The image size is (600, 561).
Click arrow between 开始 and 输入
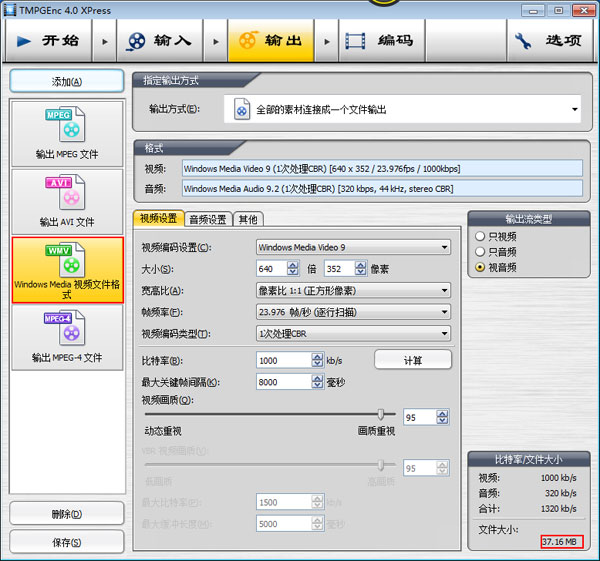(104, 41)
